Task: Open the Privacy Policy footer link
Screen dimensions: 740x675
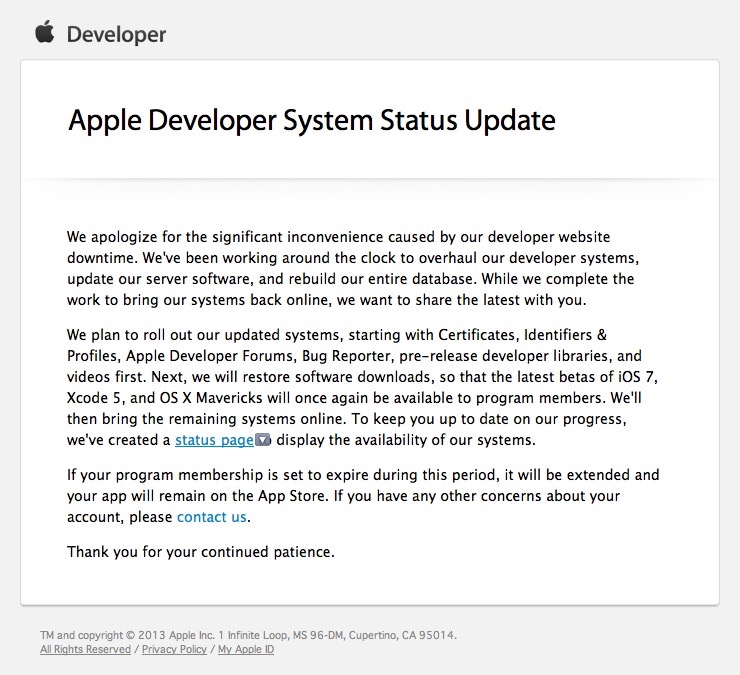Action: coord(174,650)
